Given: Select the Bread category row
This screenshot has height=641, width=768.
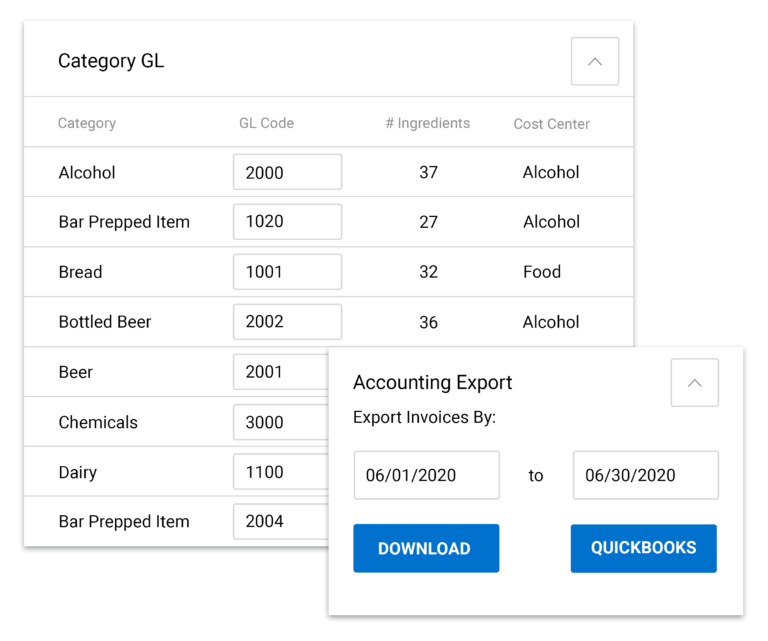Looking at the screenshot, I should pyautogui.click(x=81, y=272).
